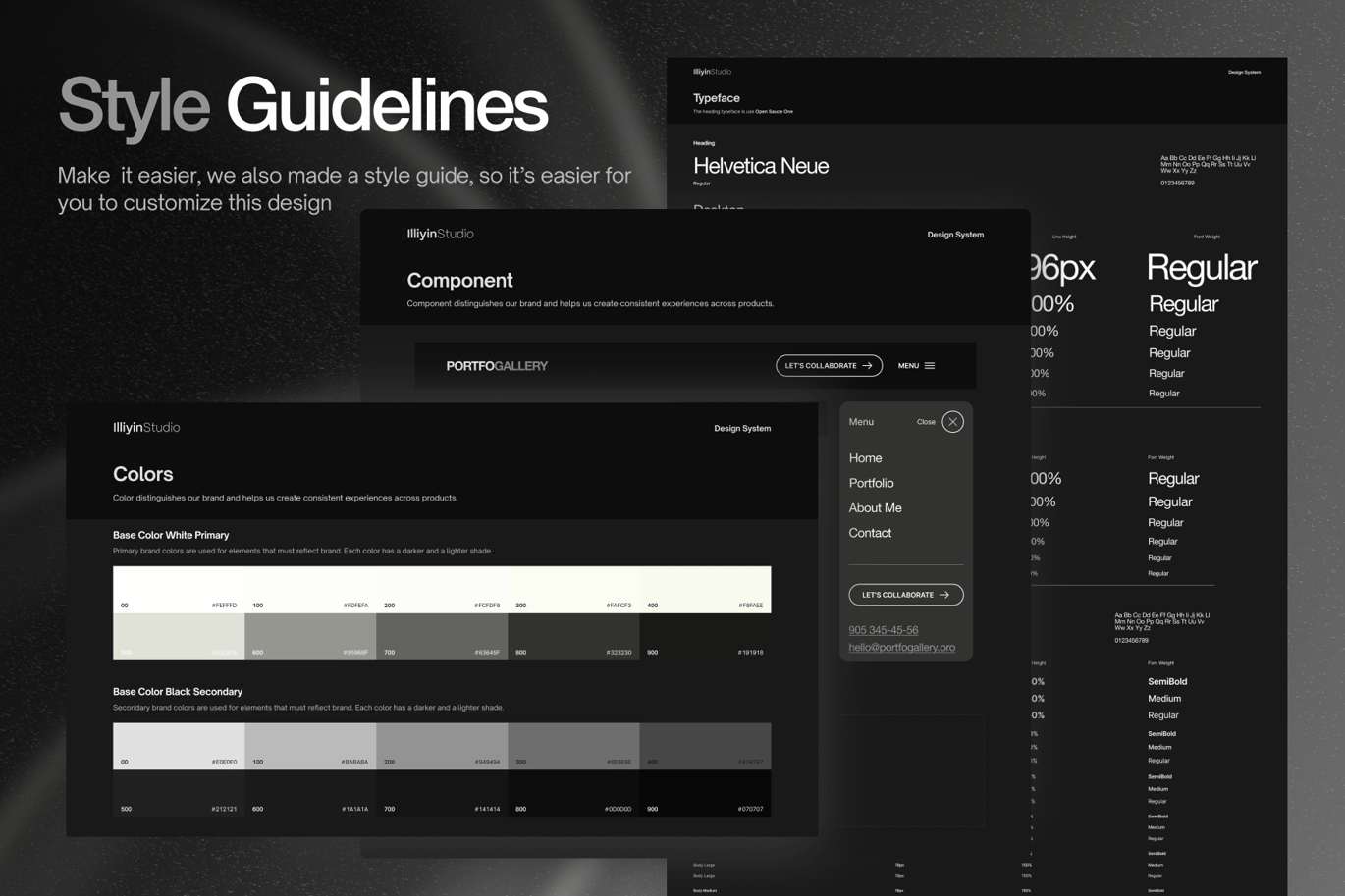Screen dimensions: 1345x896
Task: Select black secondary swatch 800 #0D0D0D
Action: [x=573, y=794]
